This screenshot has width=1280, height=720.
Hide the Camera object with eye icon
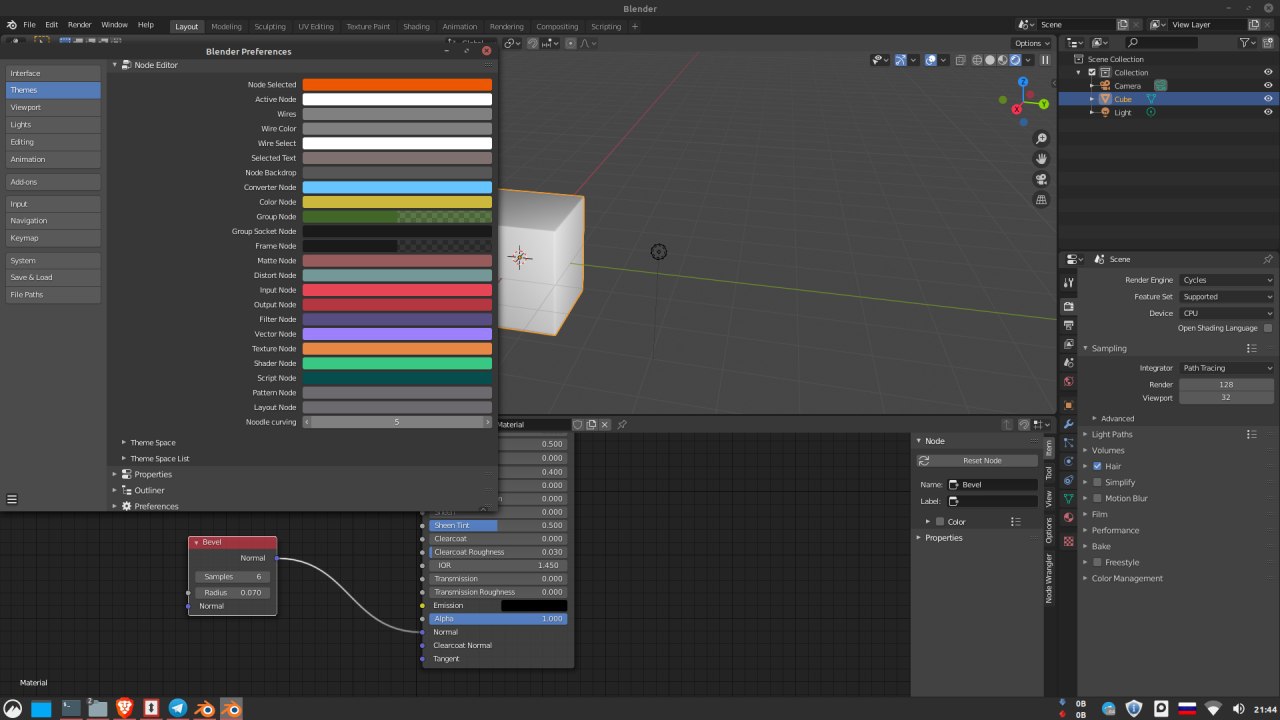tap(1268, 85)
